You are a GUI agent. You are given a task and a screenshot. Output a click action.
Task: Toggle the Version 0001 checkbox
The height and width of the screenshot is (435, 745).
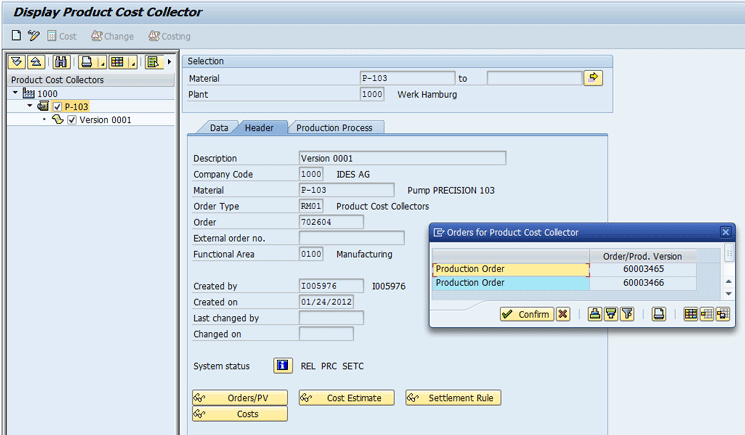72,120
